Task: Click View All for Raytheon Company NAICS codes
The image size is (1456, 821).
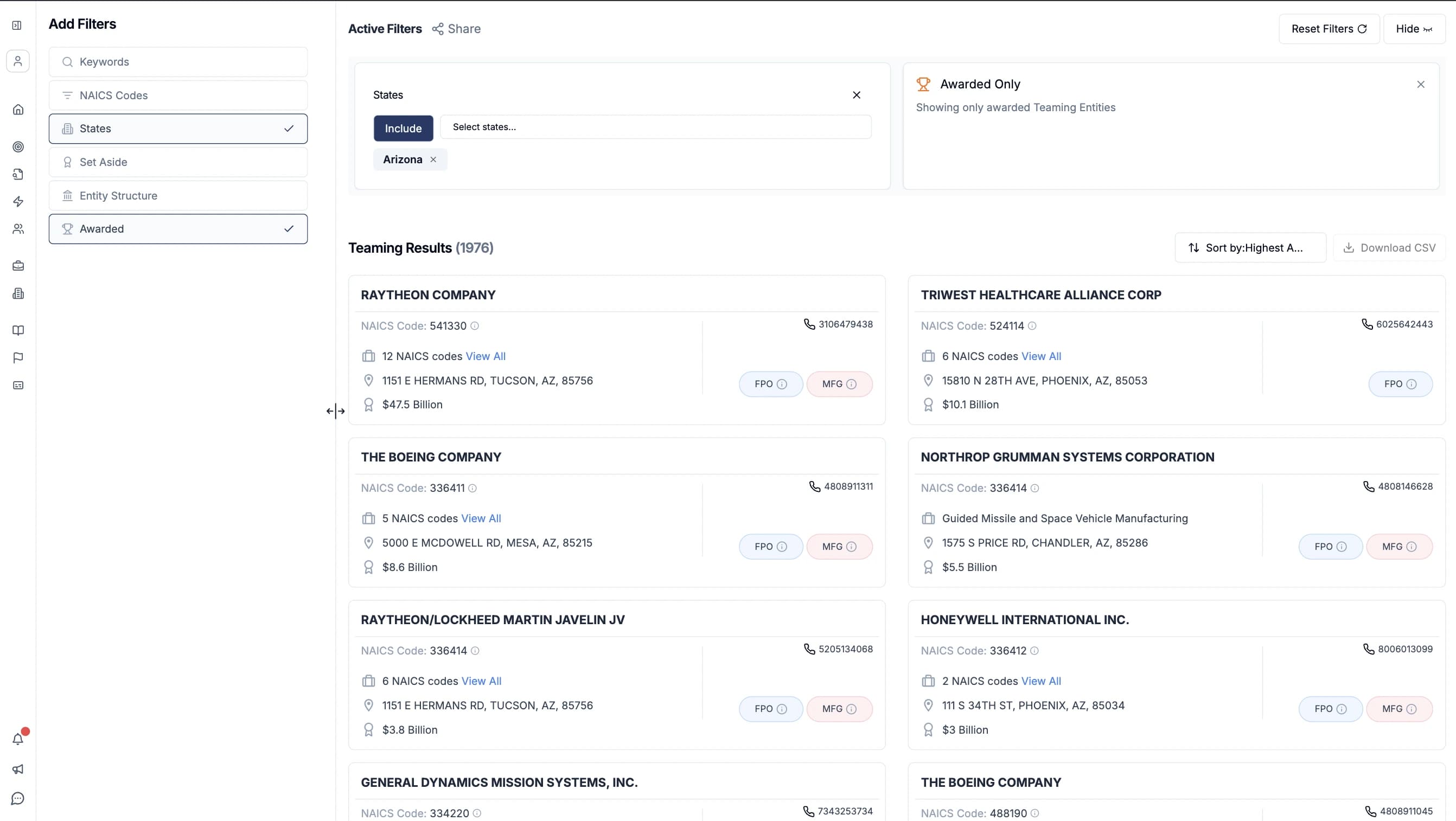Action: pos(486,356)
